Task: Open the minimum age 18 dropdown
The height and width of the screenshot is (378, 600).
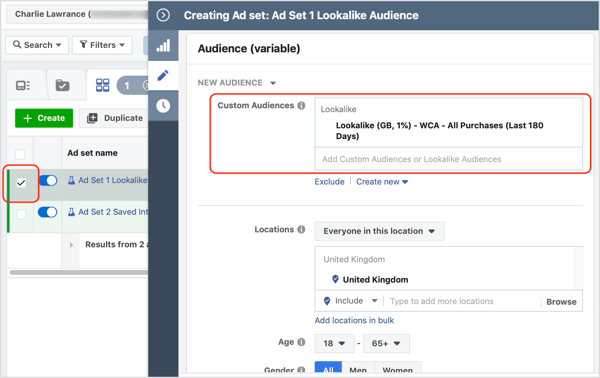Action: 334,343
